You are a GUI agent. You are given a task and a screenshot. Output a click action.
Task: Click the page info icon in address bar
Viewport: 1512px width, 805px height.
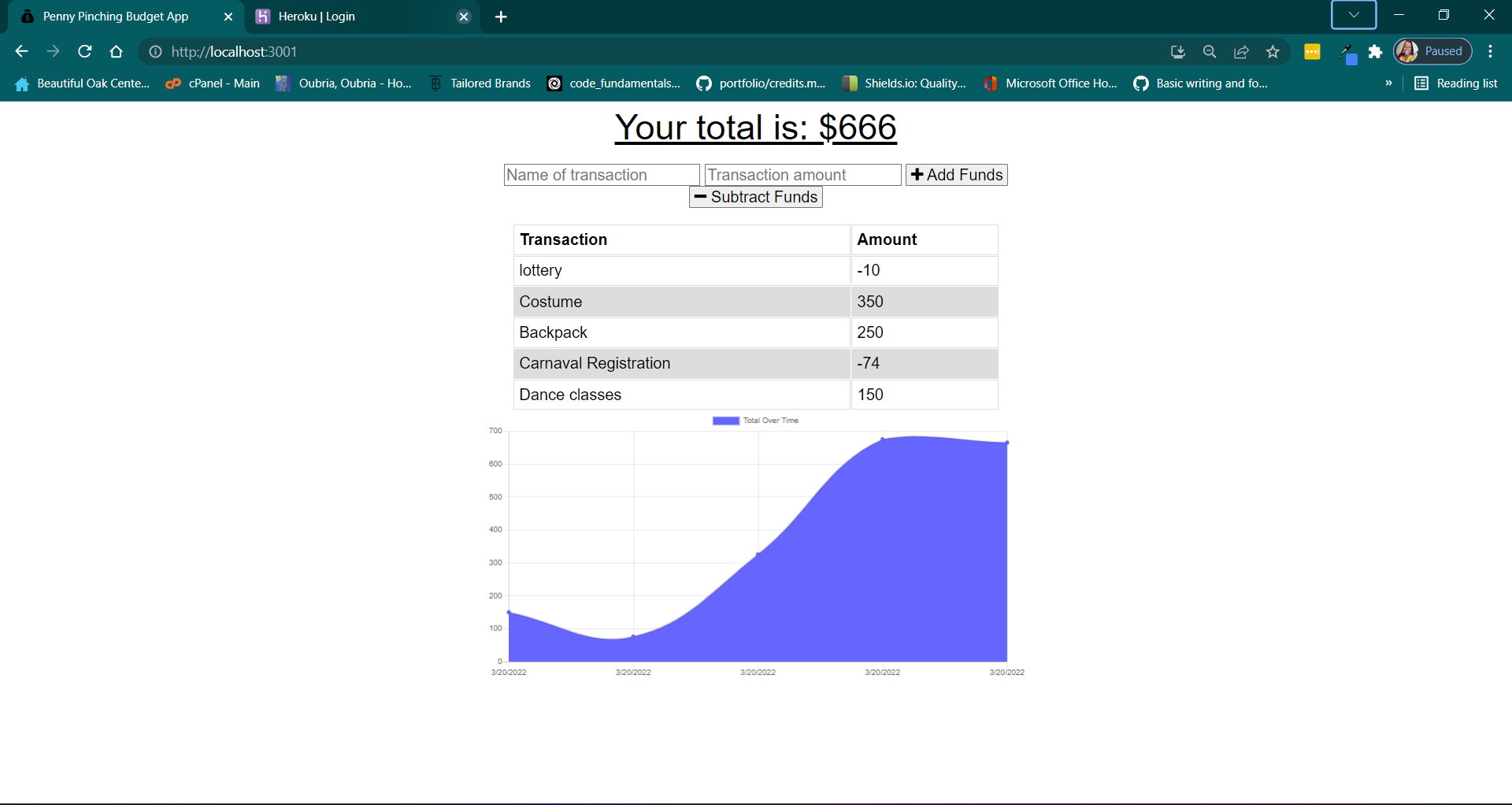pos(155,51)
